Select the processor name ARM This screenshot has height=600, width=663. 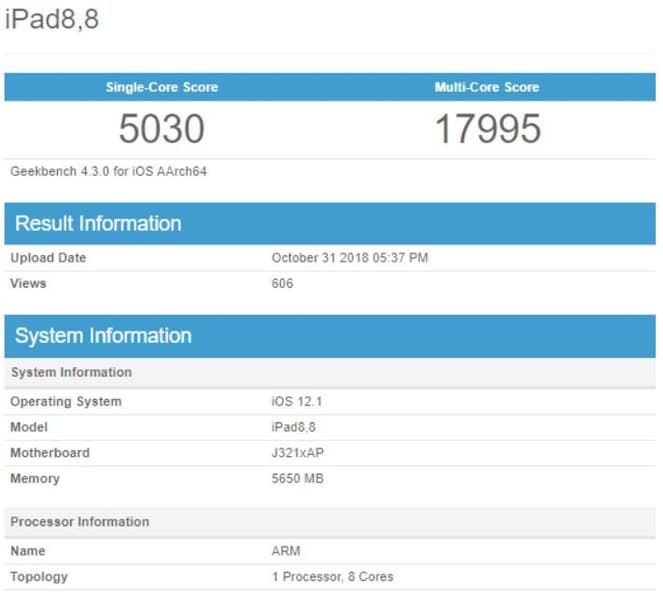(286, 551)
